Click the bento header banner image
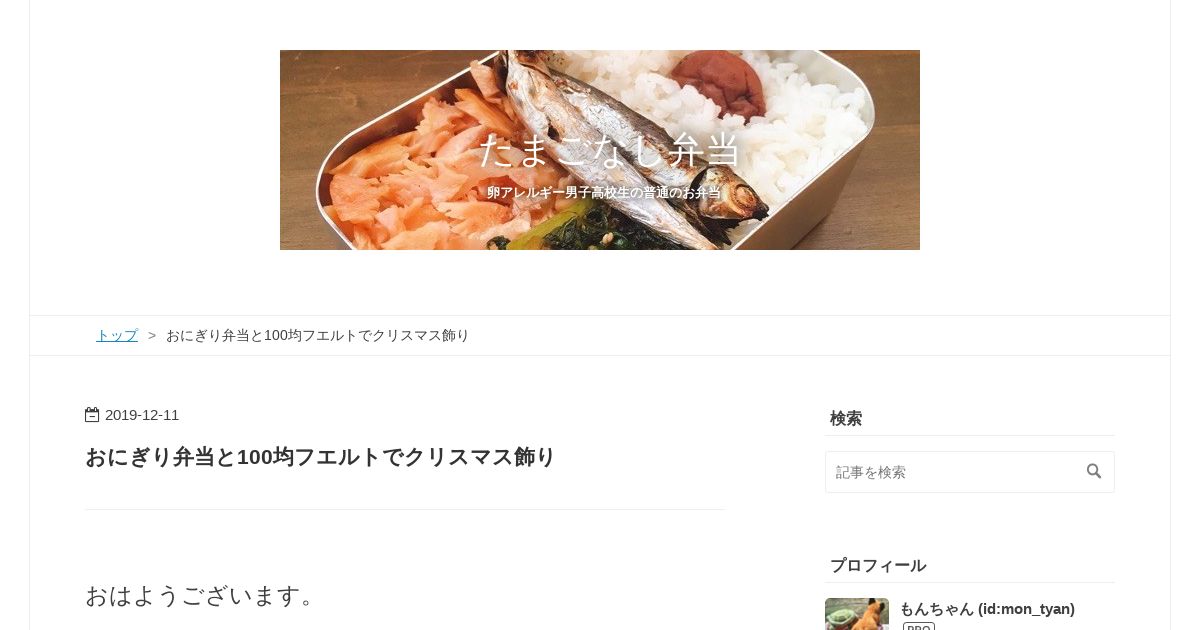 (600, 150)
